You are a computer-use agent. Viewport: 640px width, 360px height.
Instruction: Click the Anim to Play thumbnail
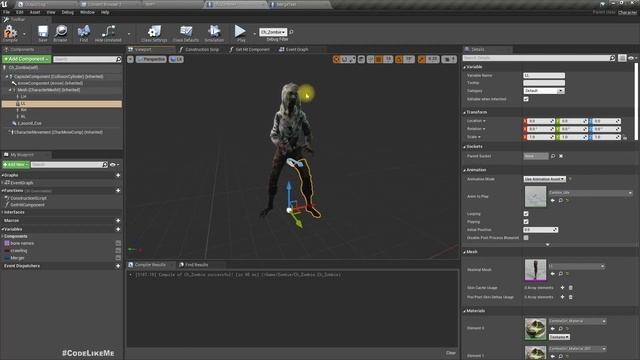pyautogui.click(x=535, y=197)
